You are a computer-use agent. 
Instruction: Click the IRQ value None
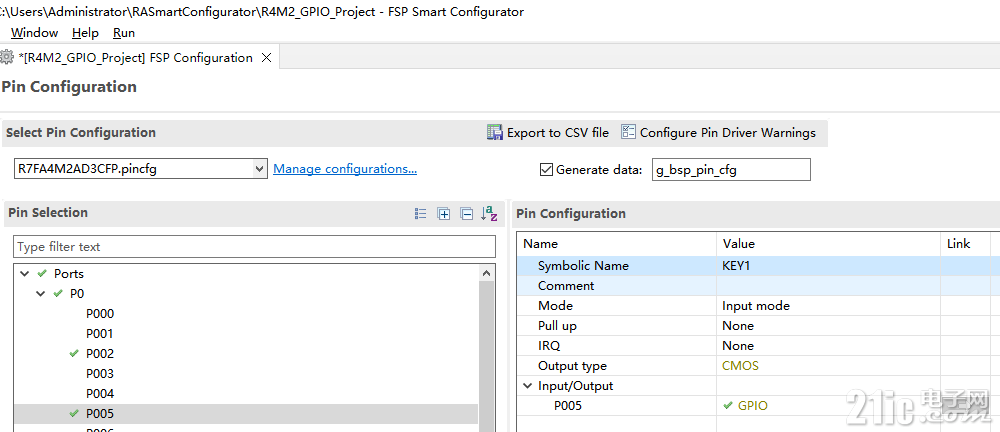tap(828, 346)
